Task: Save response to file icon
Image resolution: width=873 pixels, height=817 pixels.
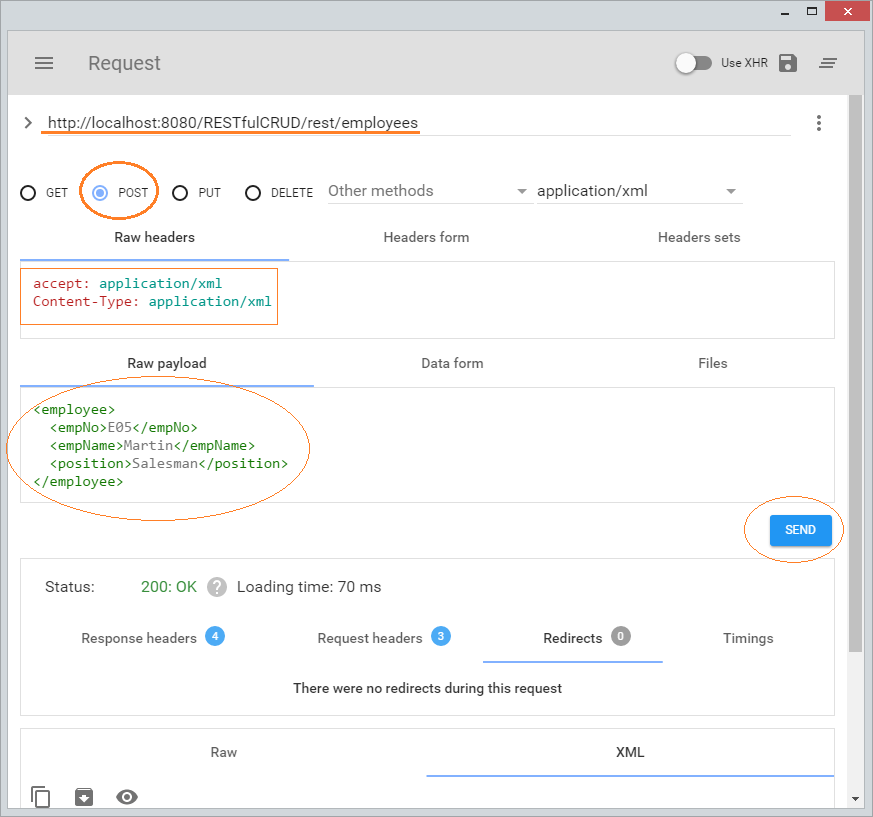Action: [84, 797]
